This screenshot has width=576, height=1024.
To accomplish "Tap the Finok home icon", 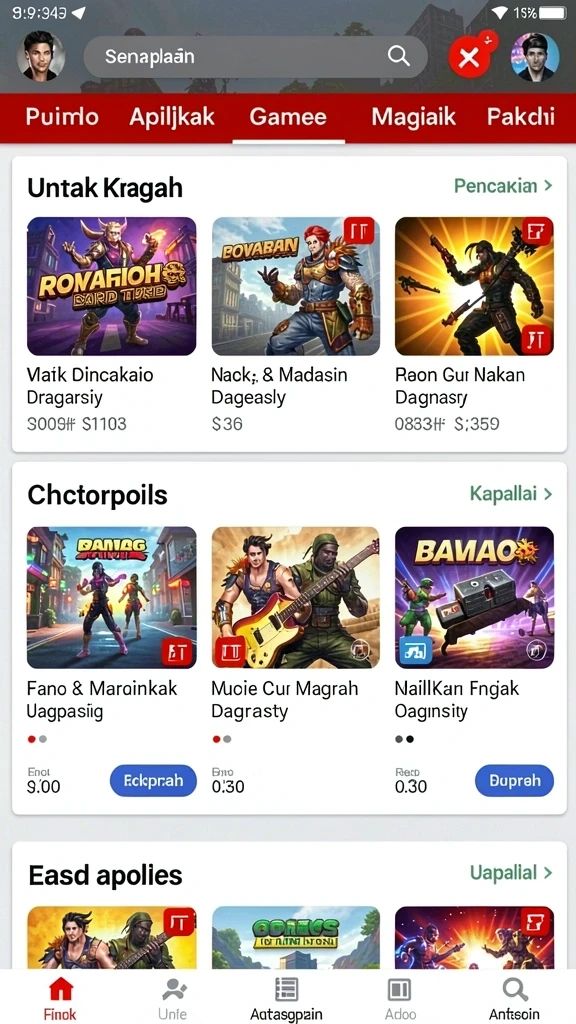I will click(x=60, y=989).
